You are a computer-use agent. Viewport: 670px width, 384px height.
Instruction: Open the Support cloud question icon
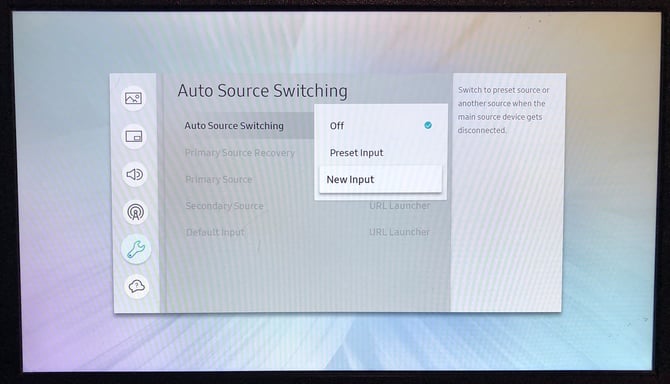137,286
